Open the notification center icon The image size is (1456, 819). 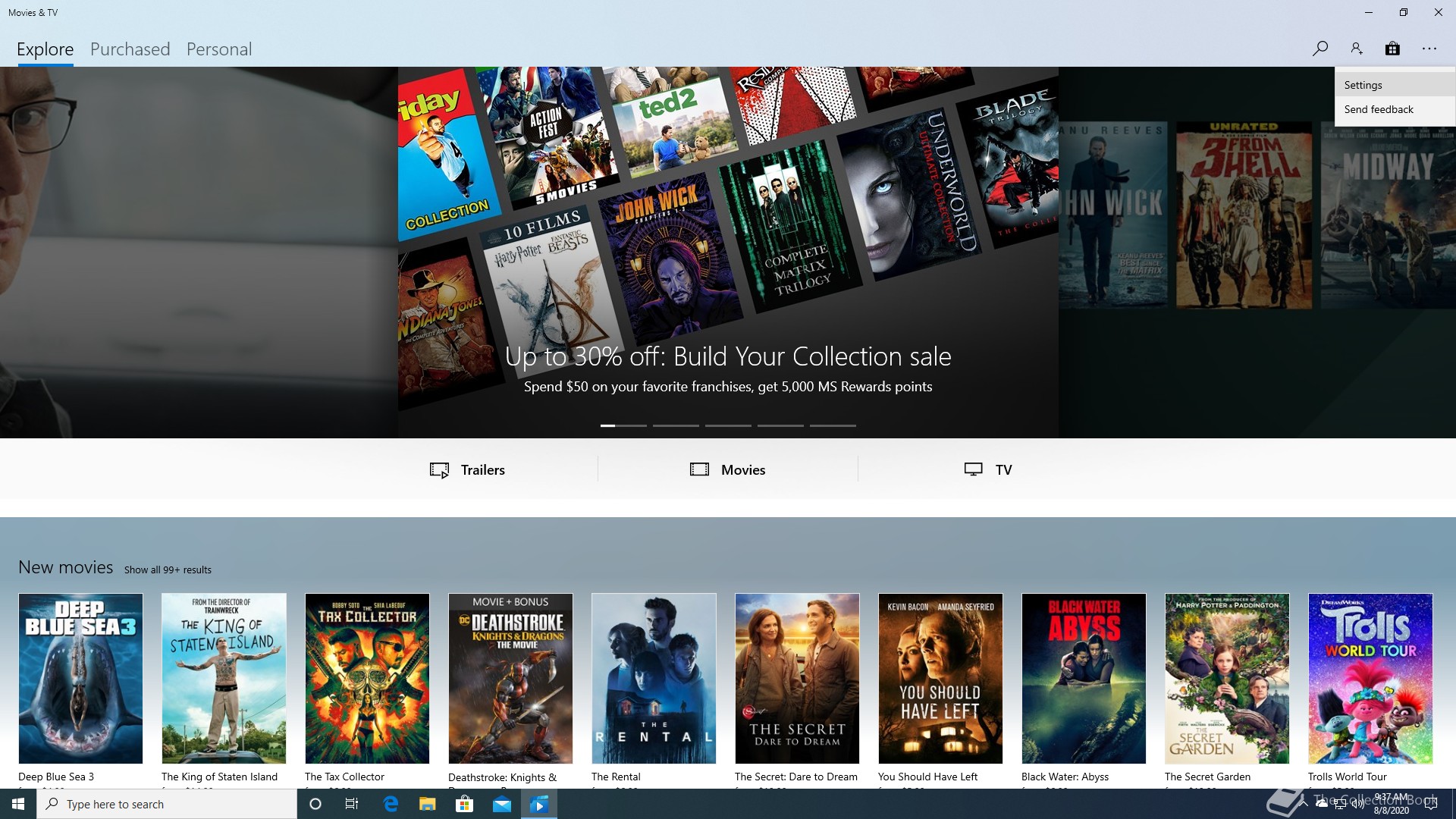point(1432,804)
